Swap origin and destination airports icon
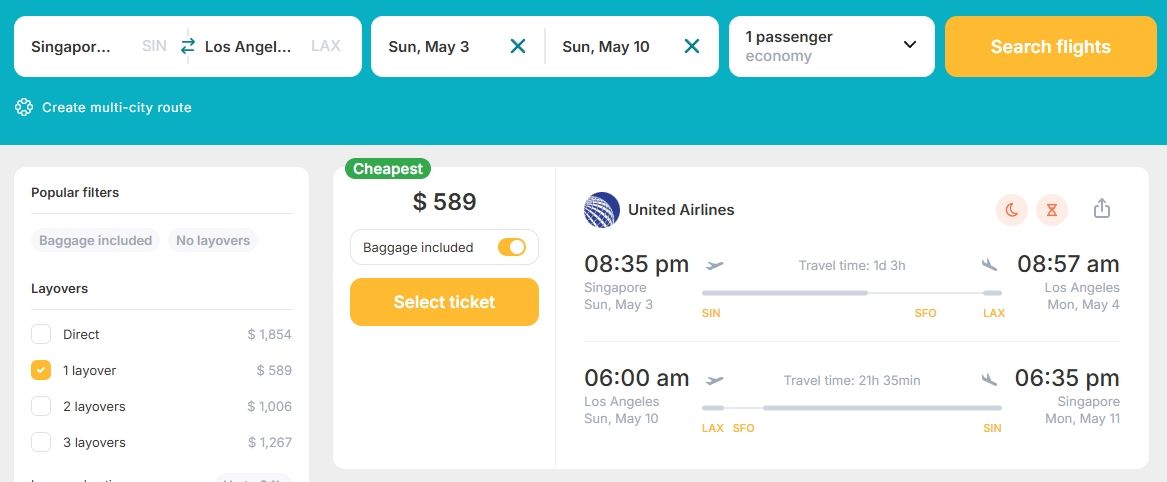Viewport: 1167px width, 482px height. click(188, 46)
